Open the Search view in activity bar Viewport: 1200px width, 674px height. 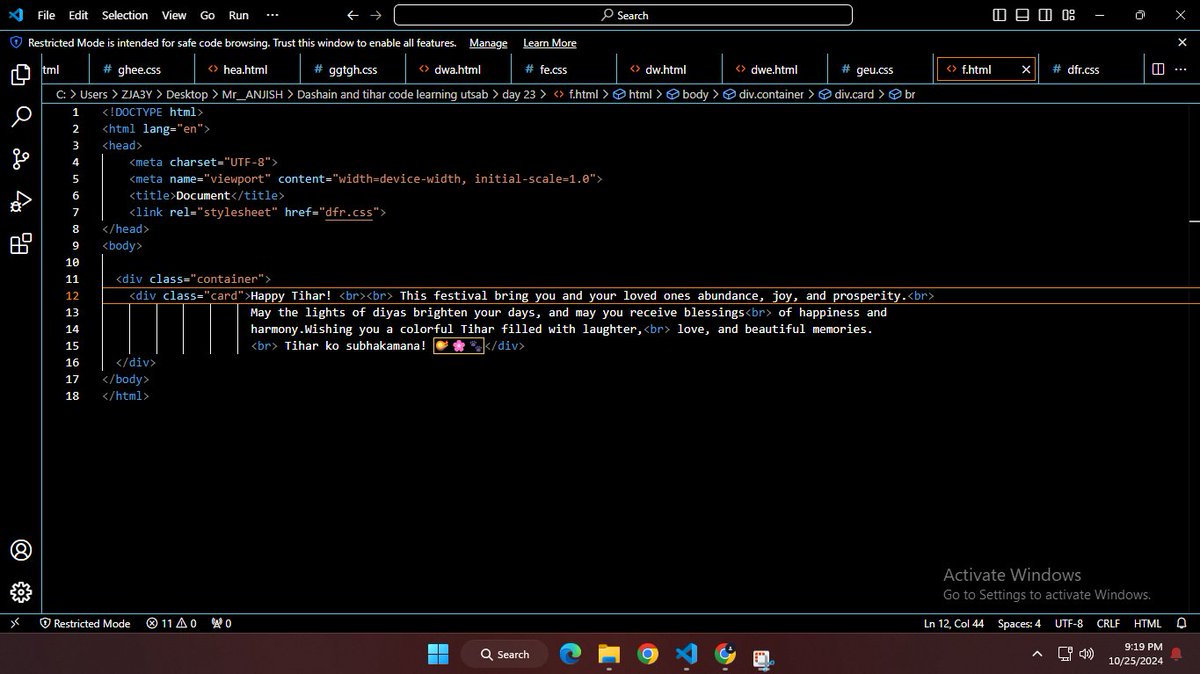pyautogui.click(x=20, y=117)
